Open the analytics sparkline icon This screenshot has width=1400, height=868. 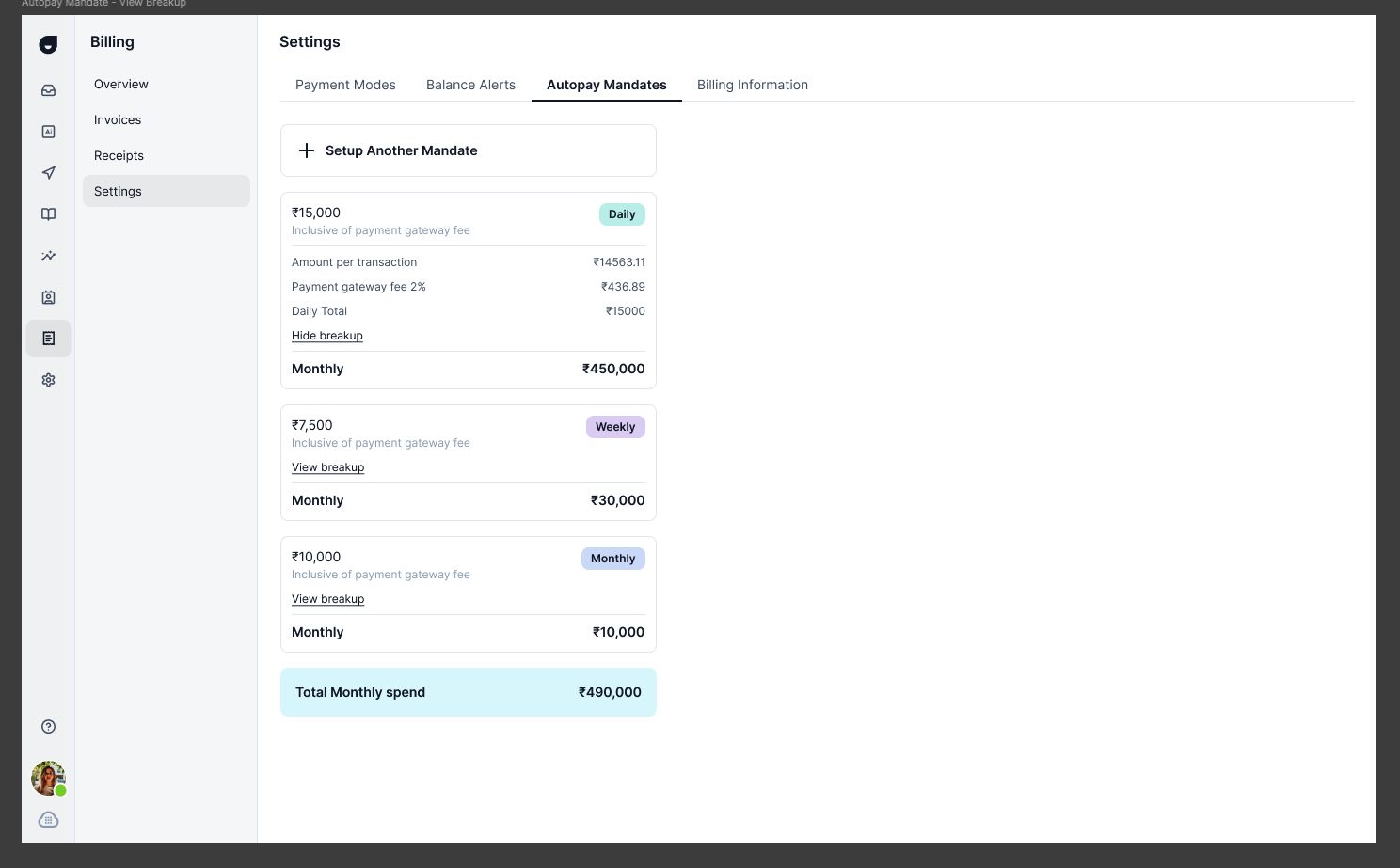click(x=49, y=256)
